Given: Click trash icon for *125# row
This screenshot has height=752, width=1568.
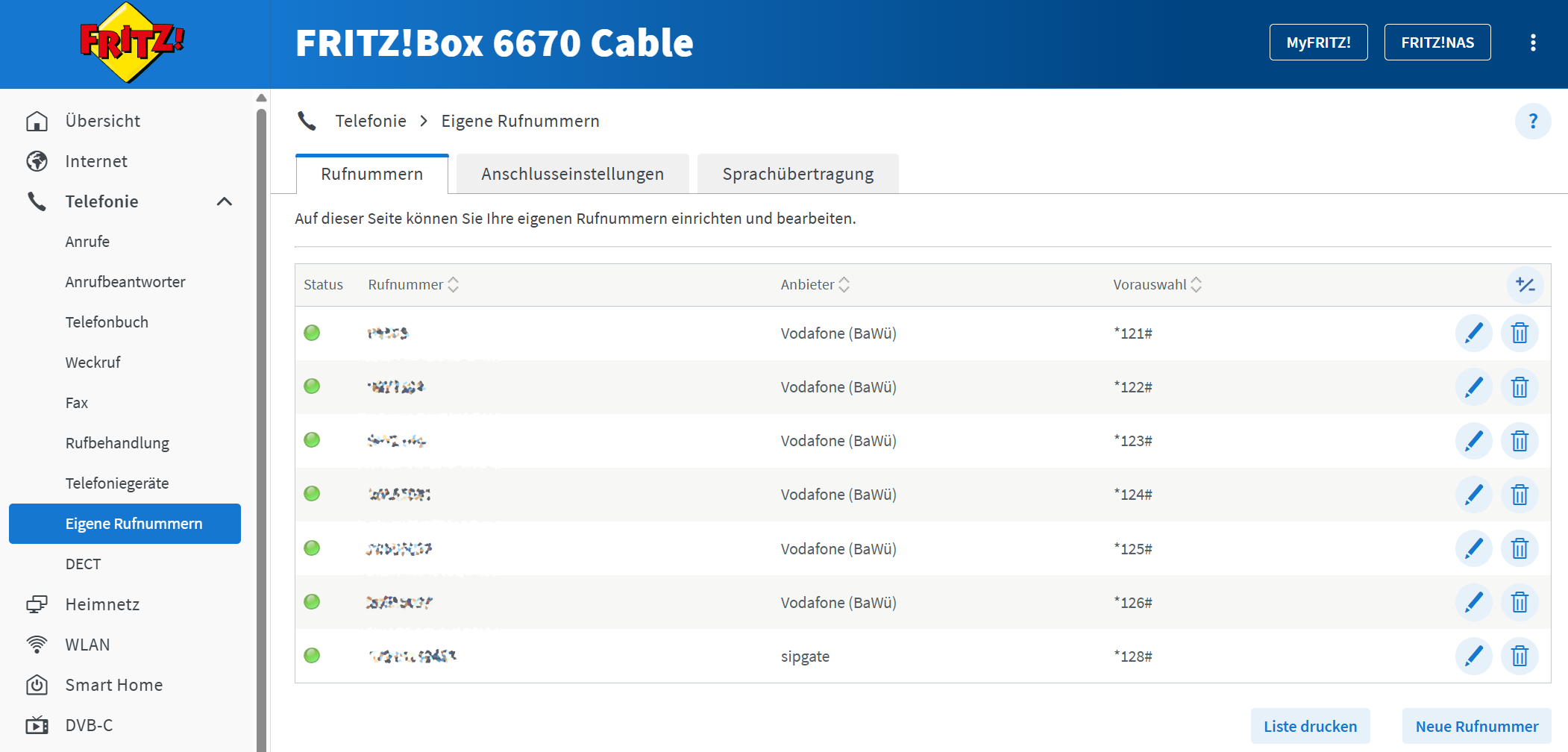Looking at the screenshot, I should point(1520,549).
